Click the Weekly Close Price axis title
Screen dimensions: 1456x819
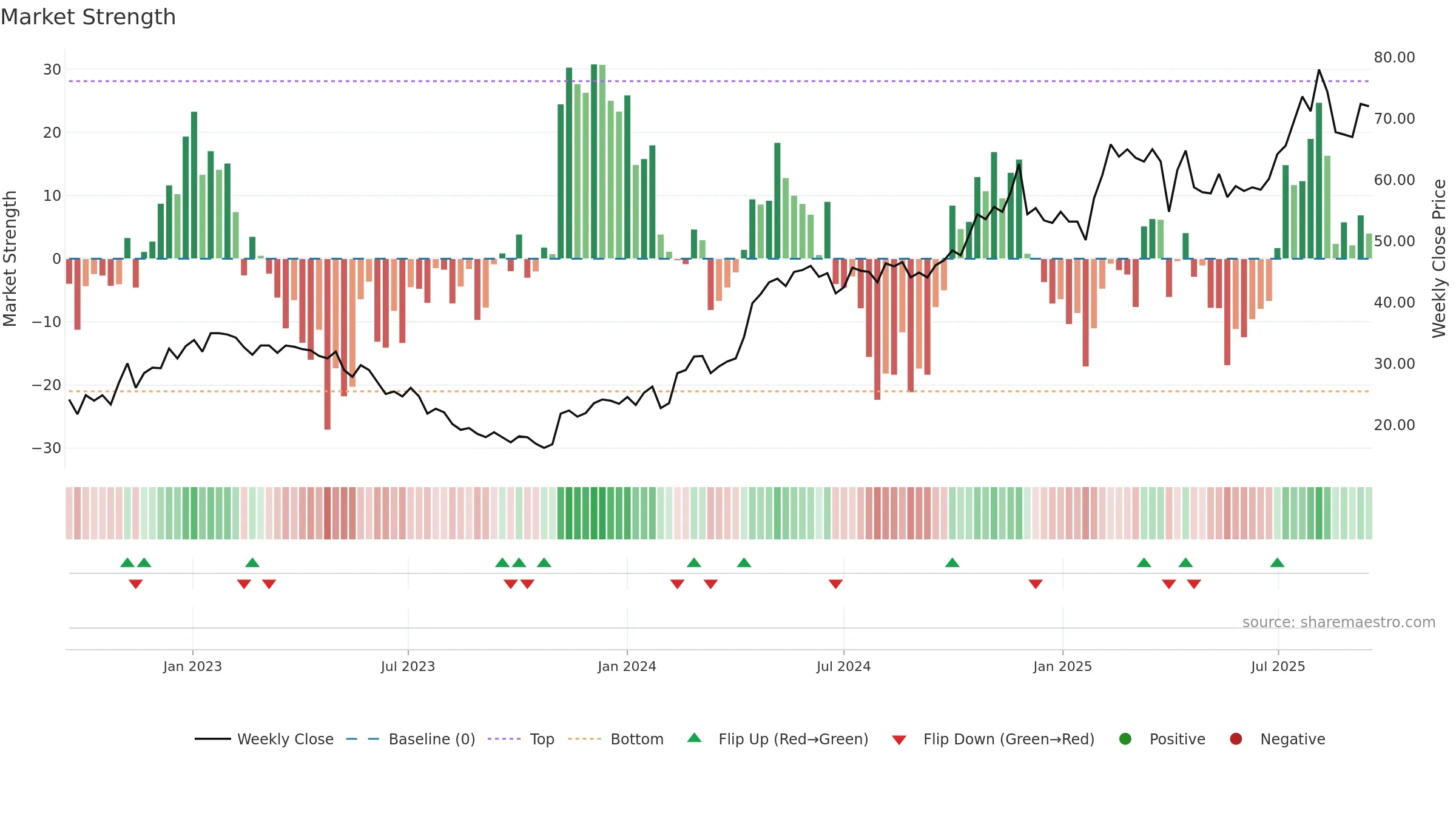[1439, 258]
